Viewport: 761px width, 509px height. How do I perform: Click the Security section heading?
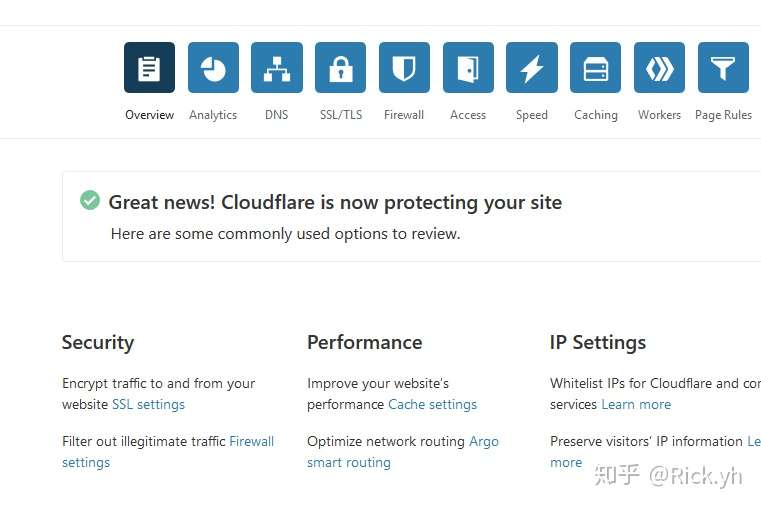98,343
